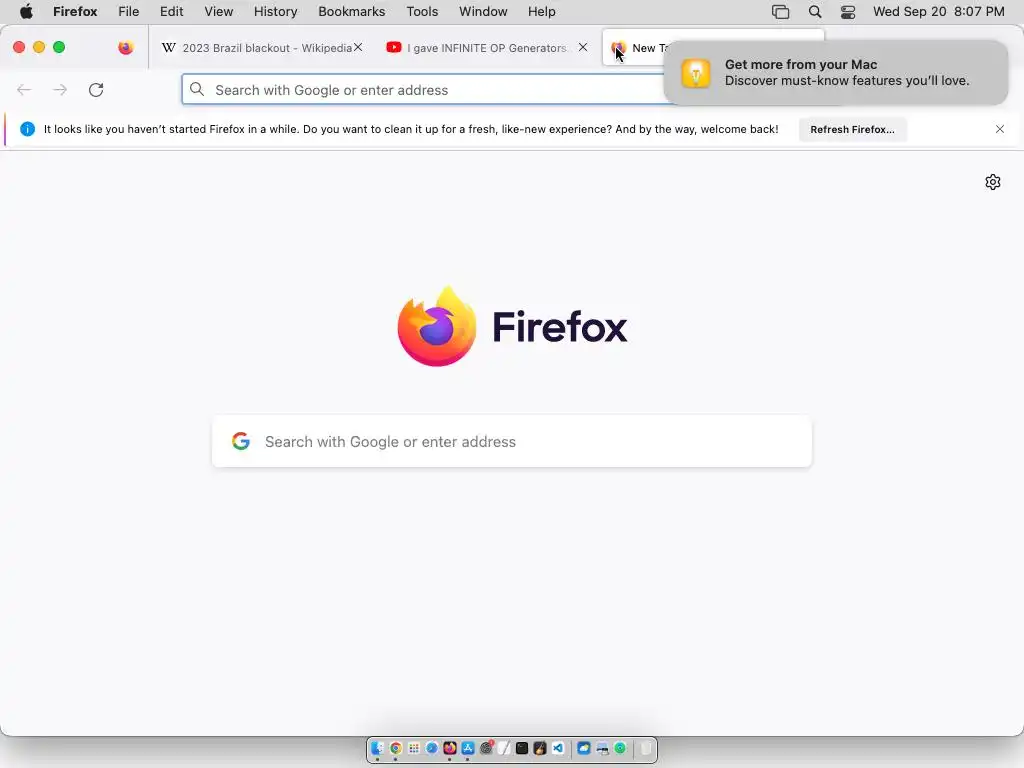Open the Get more from your Mac notification
This screenshot has height=768, width=1024.
click(x=836, y=72)
